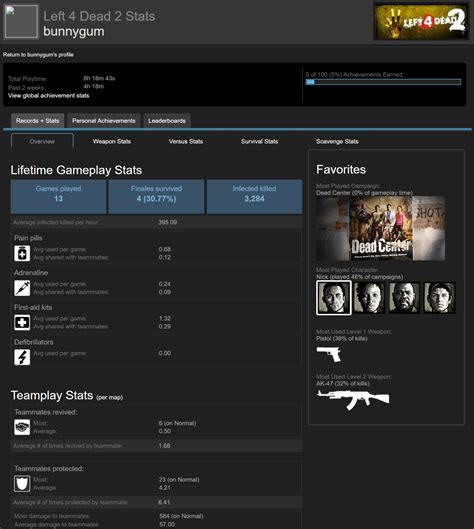Click the Past 2 weeks value 4h 18m

click(x=93, y=86)
